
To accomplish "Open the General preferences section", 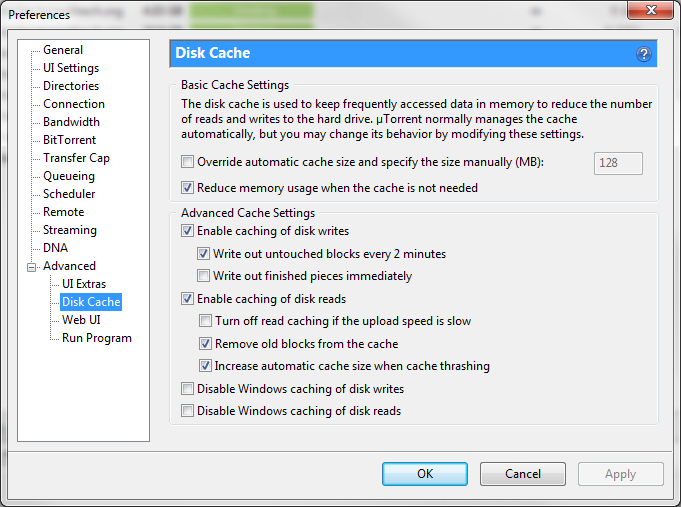I will coord(63,50).
